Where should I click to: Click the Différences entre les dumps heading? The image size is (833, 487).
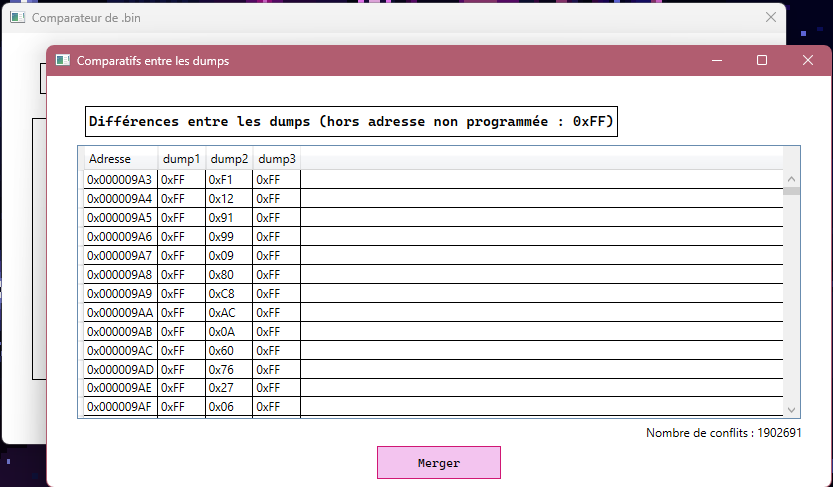351,122
